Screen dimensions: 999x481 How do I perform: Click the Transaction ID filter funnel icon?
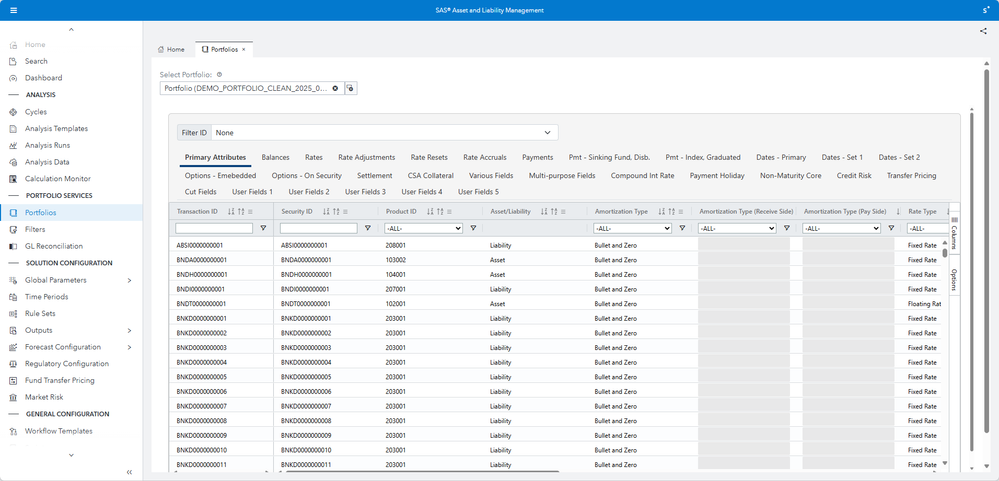tap(263, 228)
